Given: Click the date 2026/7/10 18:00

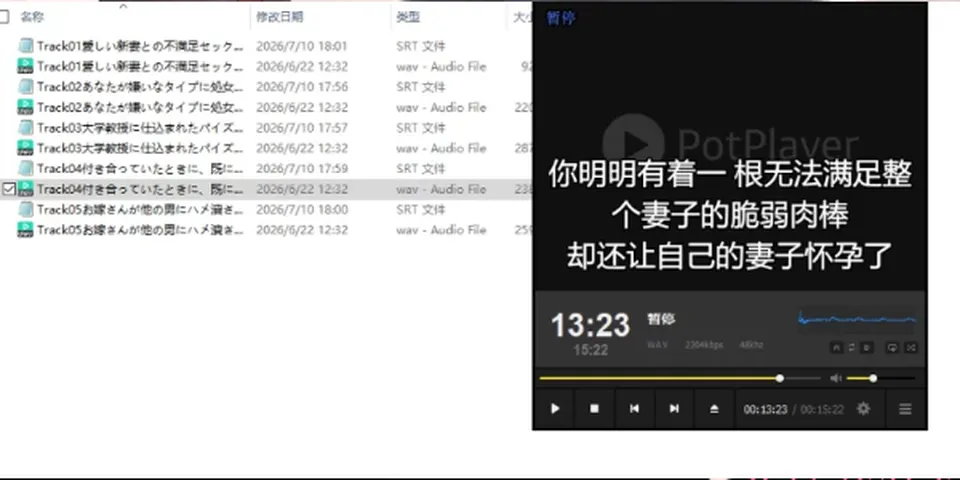Looking at the screenshot, I should coord(302,209).
